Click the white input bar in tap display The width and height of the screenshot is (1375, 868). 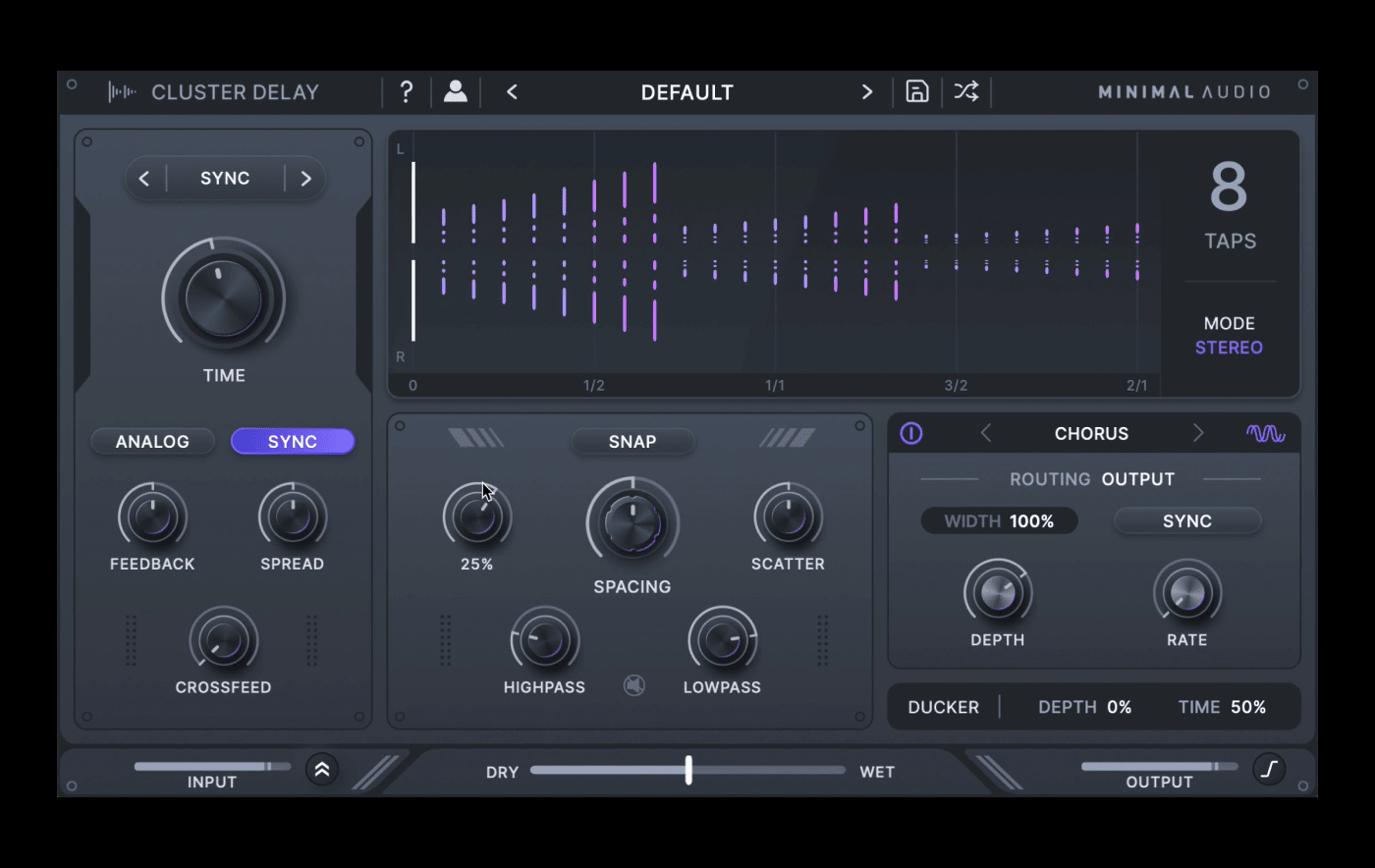(x=413, y=251)
